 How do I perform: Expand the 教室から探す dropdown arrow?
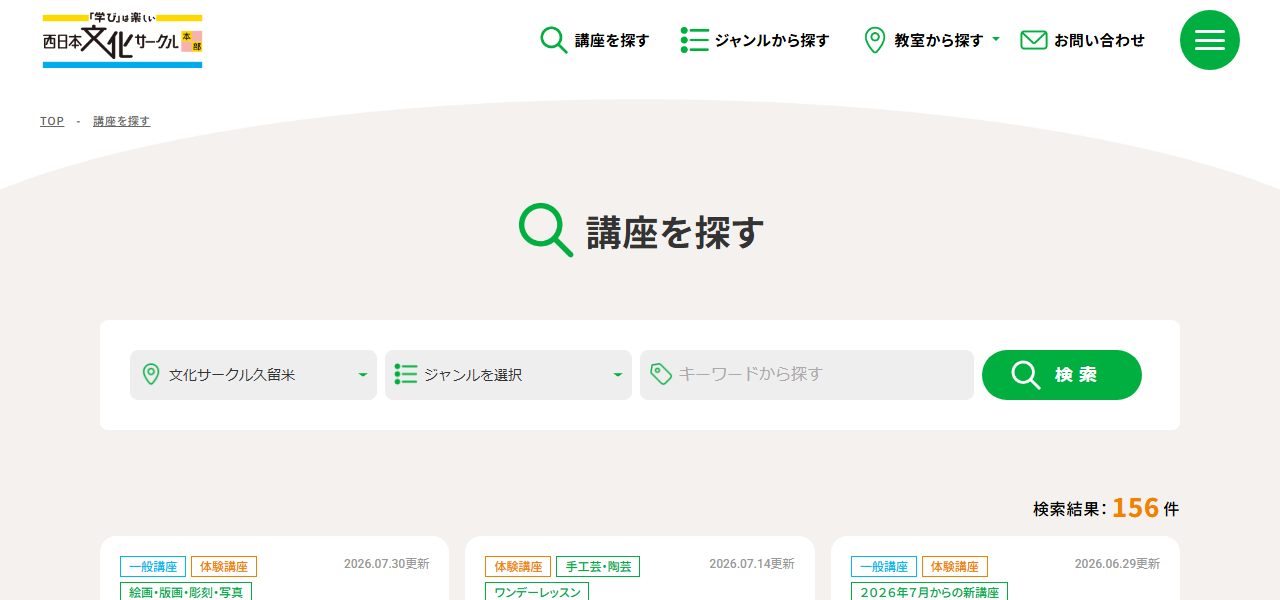(996, 40)
